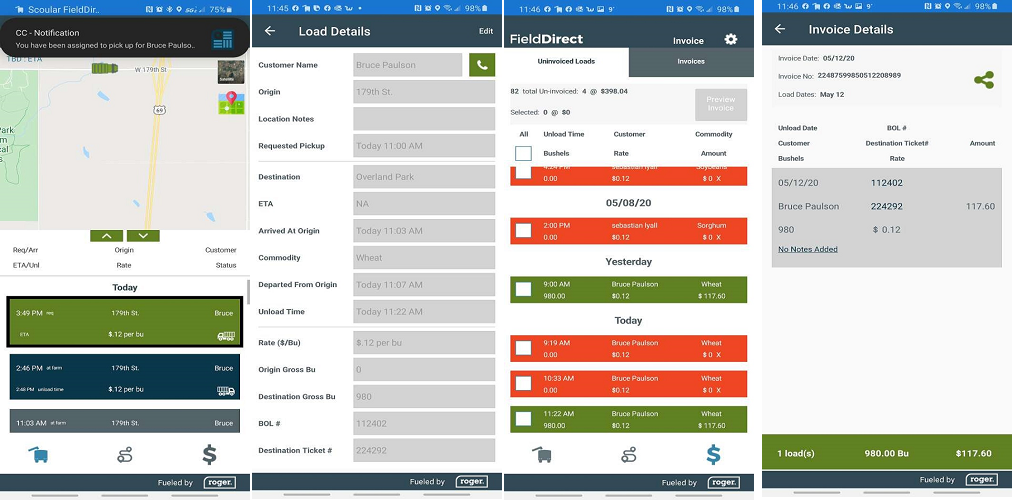1024x500 pixels.
Task: Check the All loads checkbox
Action: click(523, 153)
